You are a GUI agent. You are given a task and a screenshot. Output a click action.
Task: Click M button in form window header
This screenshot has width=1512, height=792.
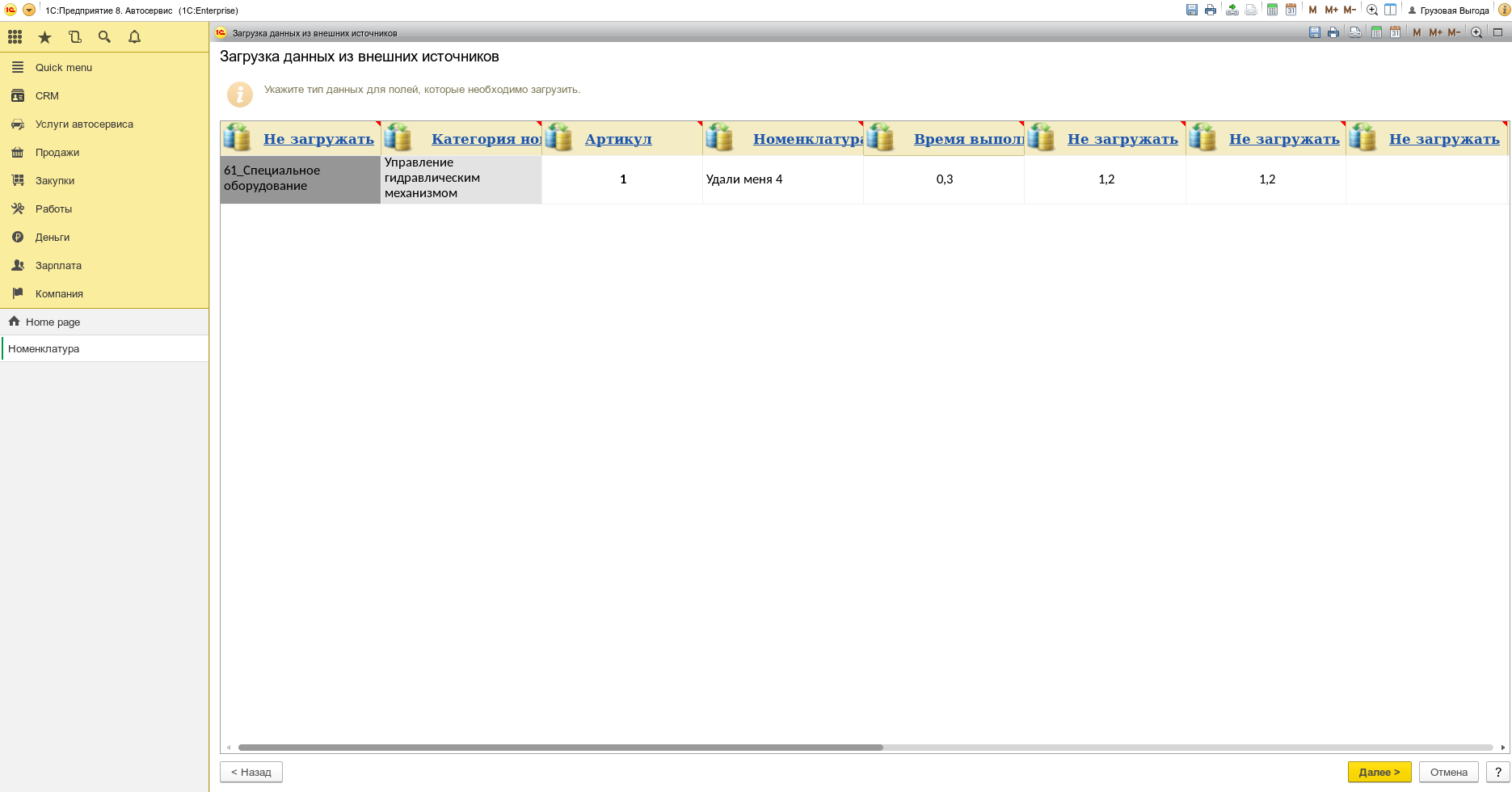pos(1417,32)
